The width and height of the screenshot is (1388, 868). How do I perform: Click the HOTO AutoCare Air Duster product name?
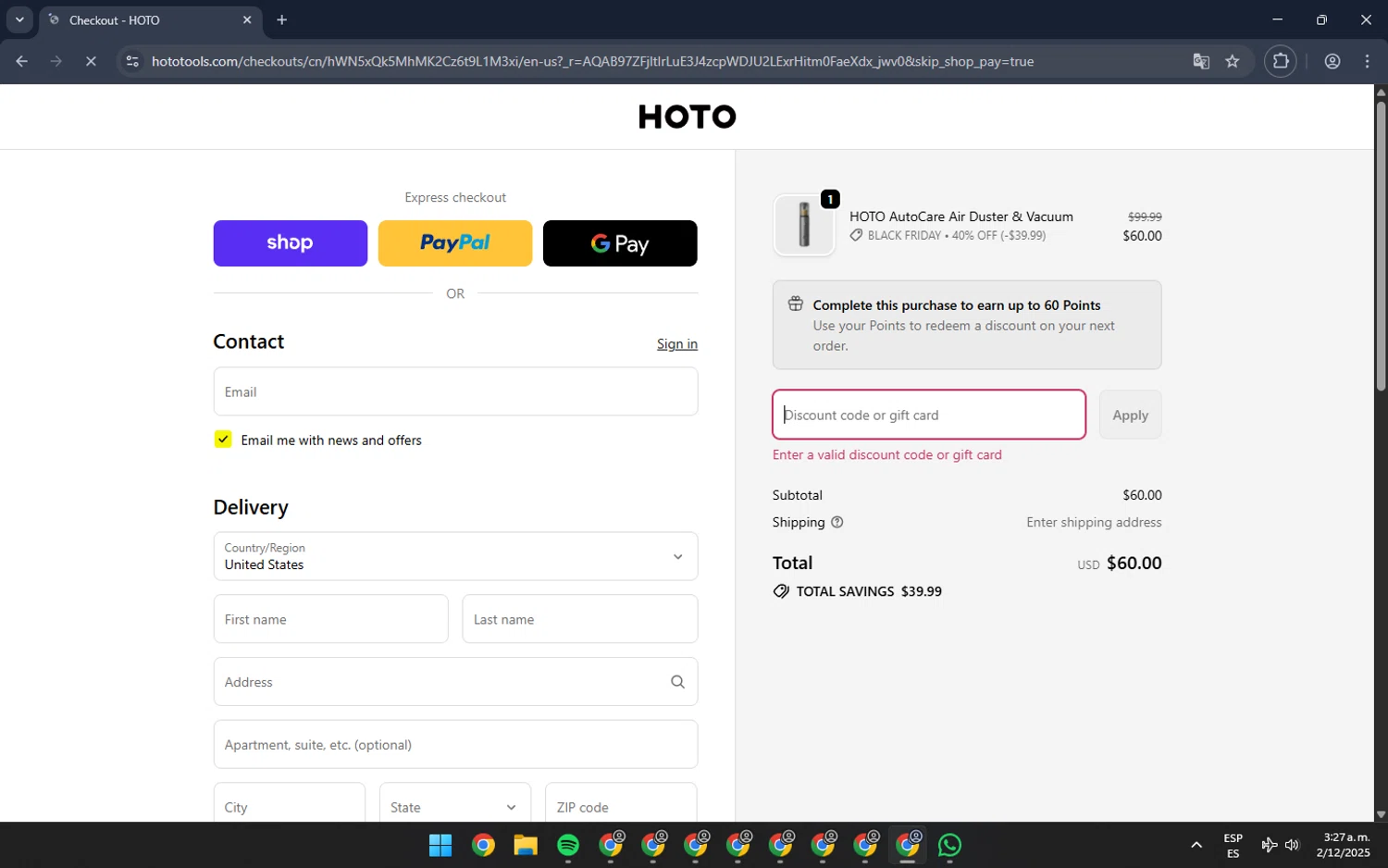click(961, 217)
